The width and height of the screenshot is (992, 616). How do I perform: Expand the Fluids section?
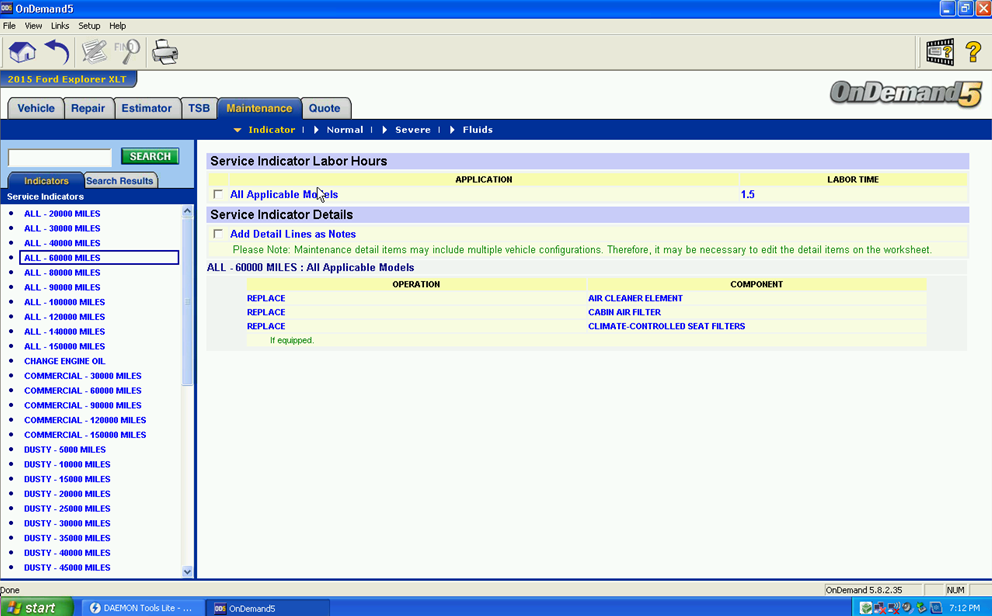[452, 130]
